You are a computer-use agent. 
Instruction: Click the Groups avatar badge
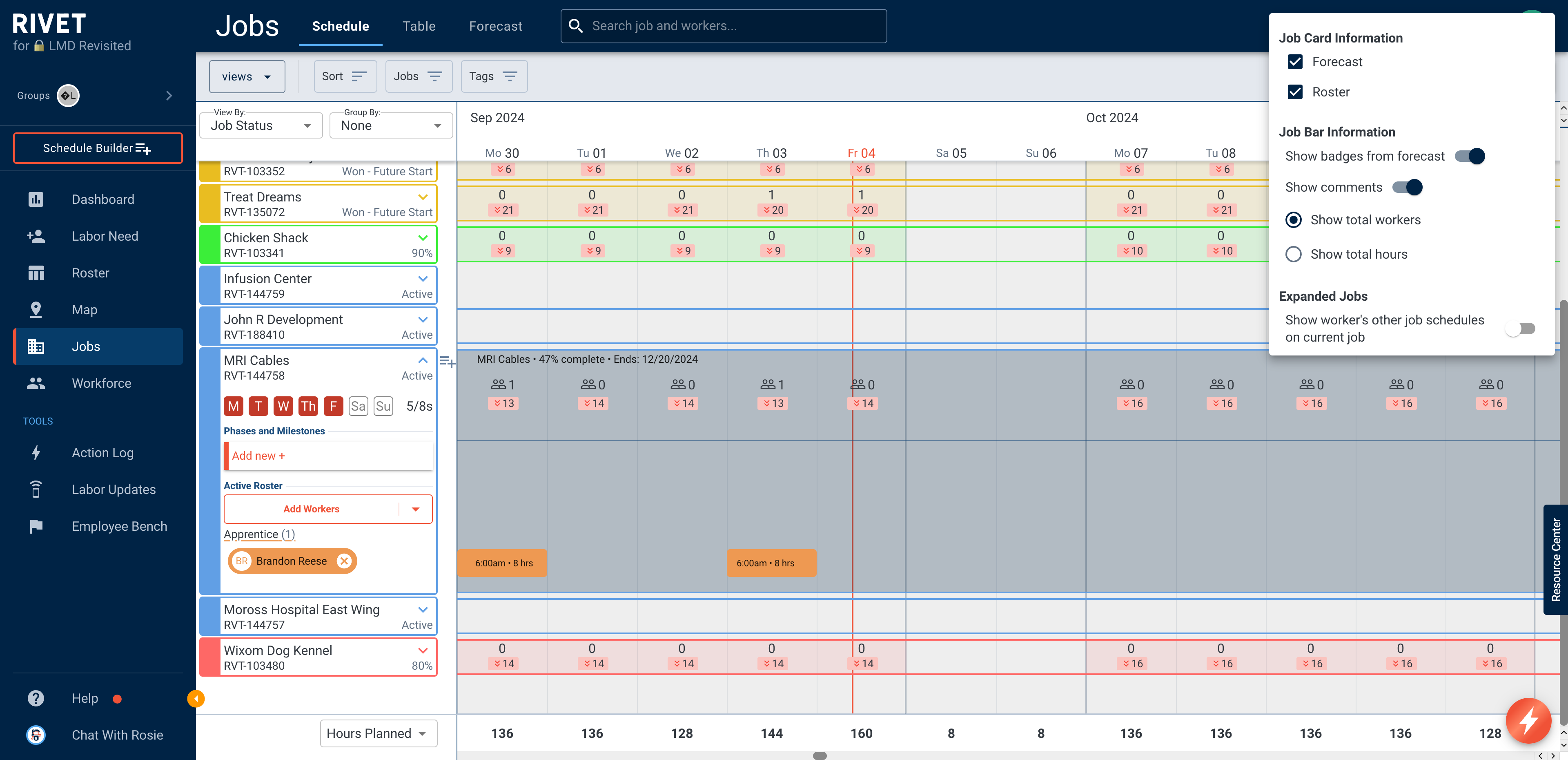(x=68, y=96)
